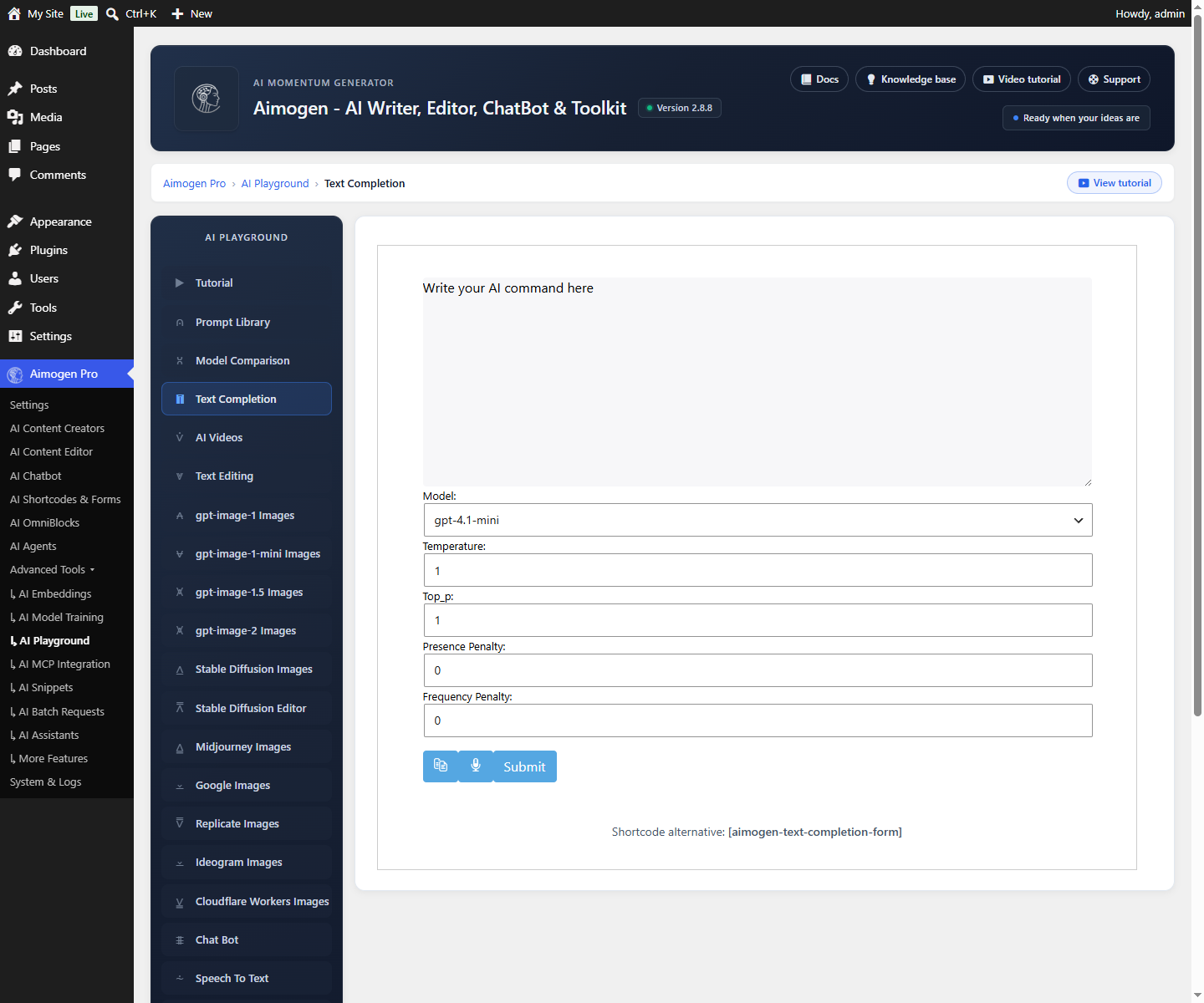Click the Docs book icon
This screenshot has width=1204, height=1003.
[x=806, y=79]
